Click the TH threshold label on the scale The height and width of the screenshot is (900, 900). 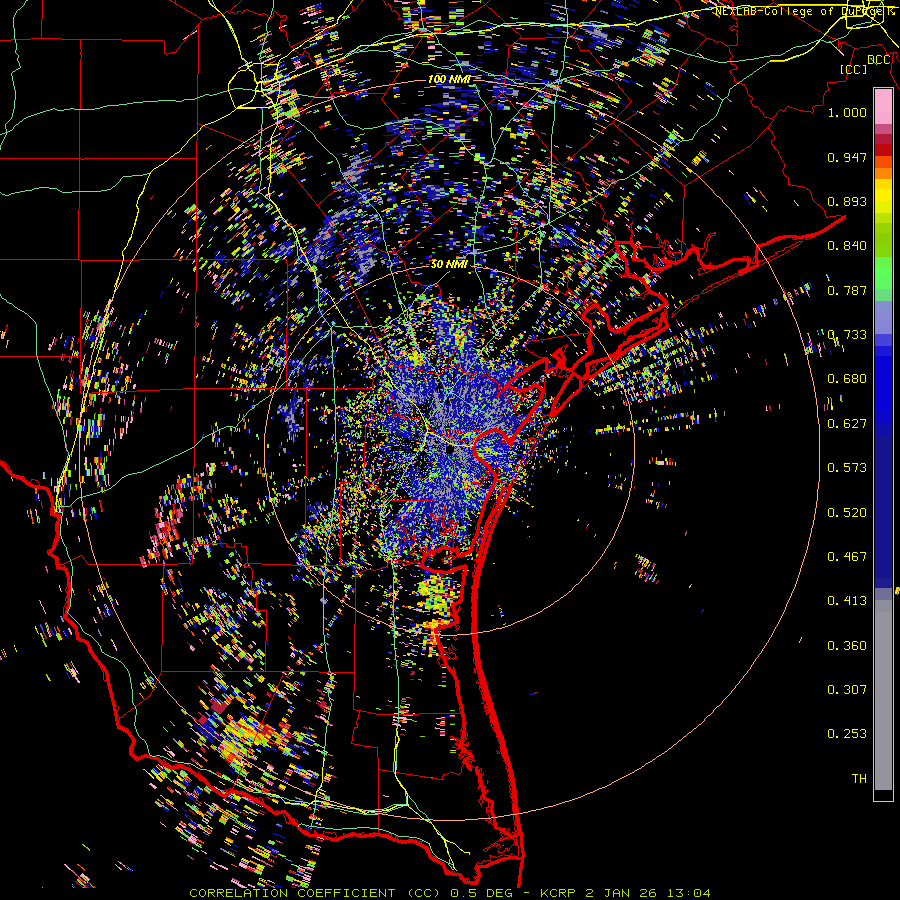[x=859, y=779]
